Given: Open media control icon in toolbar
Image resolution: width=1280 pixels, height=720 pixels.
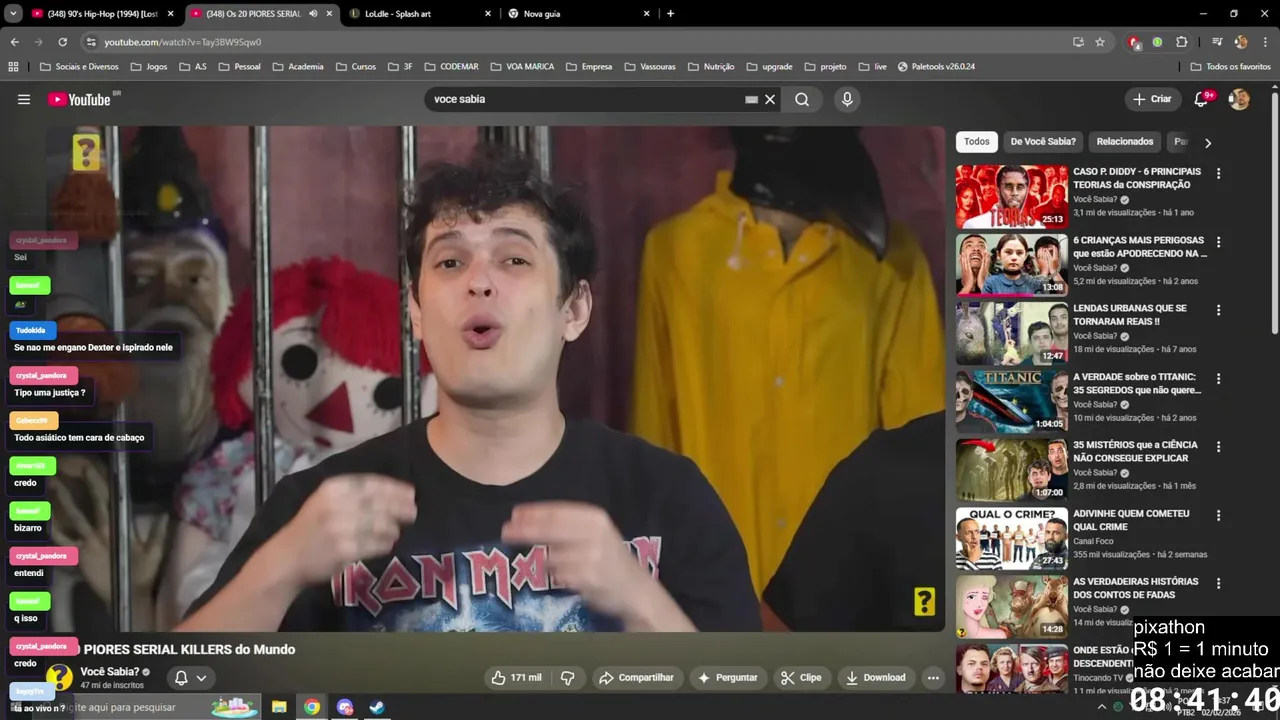Looking at the screenshot, I should 1217,42.
